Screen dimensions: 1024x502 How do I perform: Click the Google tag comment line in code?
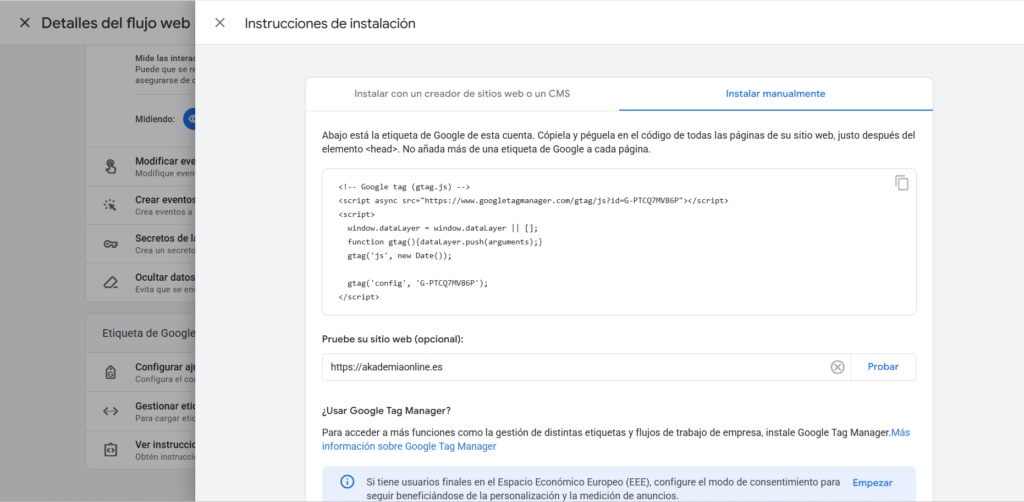pyautogui.click(x=405, y=187)
